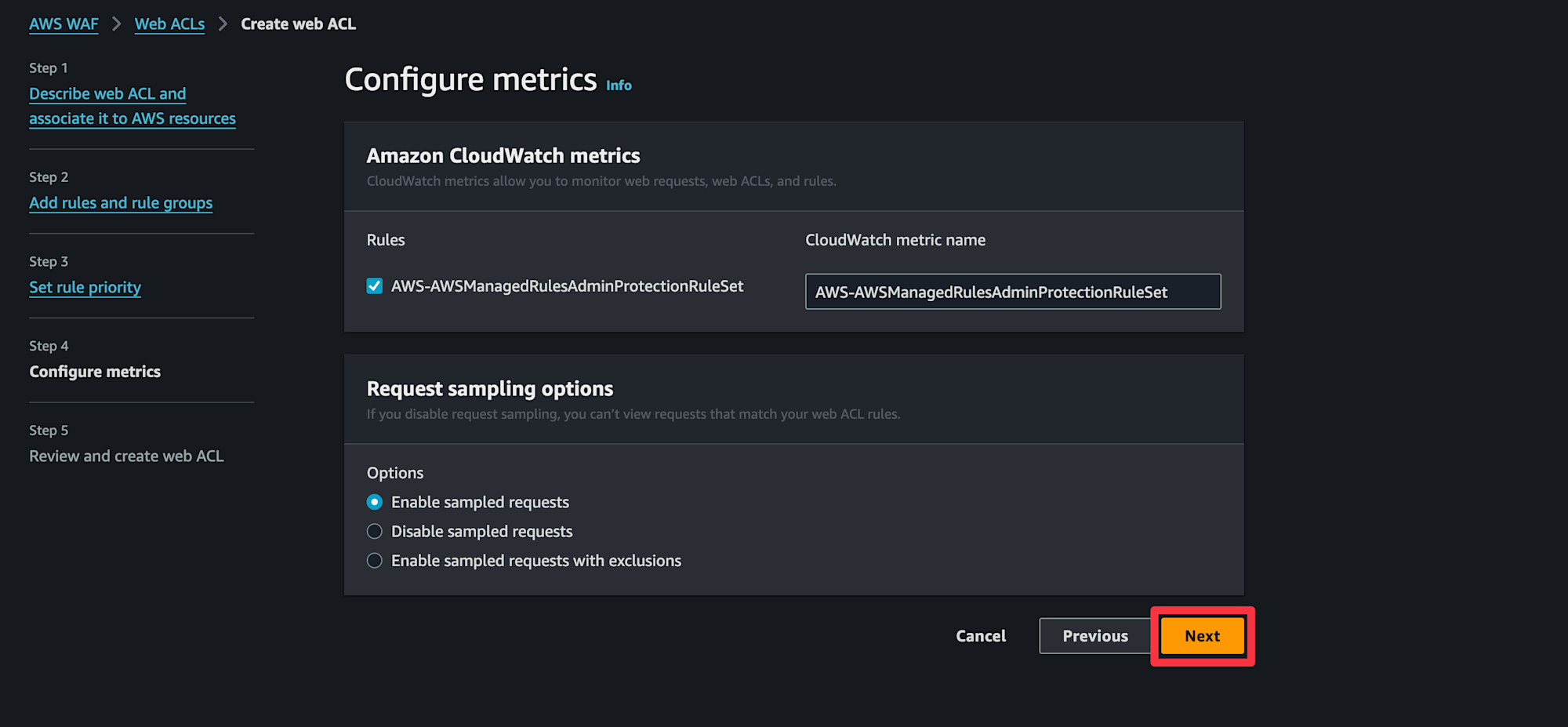Viewport: 1568px width, 727px height.
Task: Select Disable sampled requests option
Action: (x=375, y=532)
